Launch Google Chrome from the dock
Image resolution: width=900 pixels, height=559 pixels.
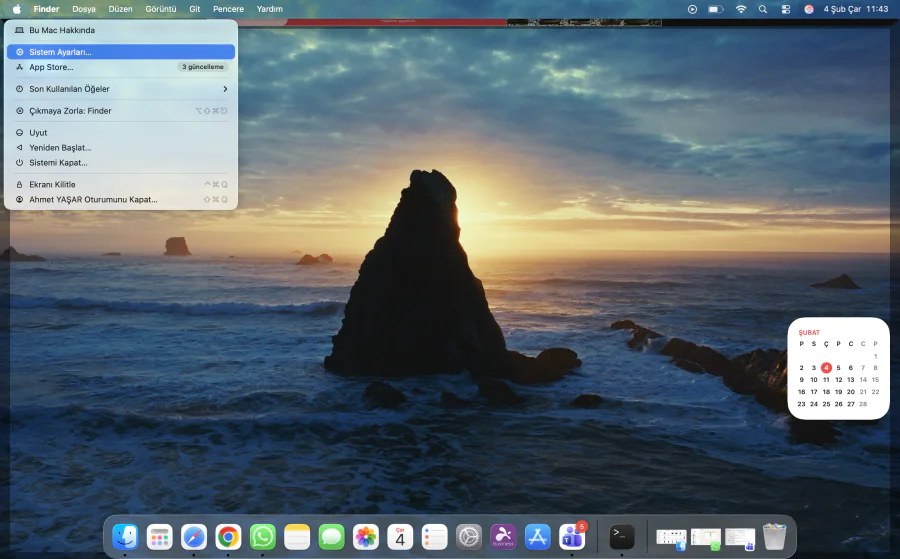[228, 537]
